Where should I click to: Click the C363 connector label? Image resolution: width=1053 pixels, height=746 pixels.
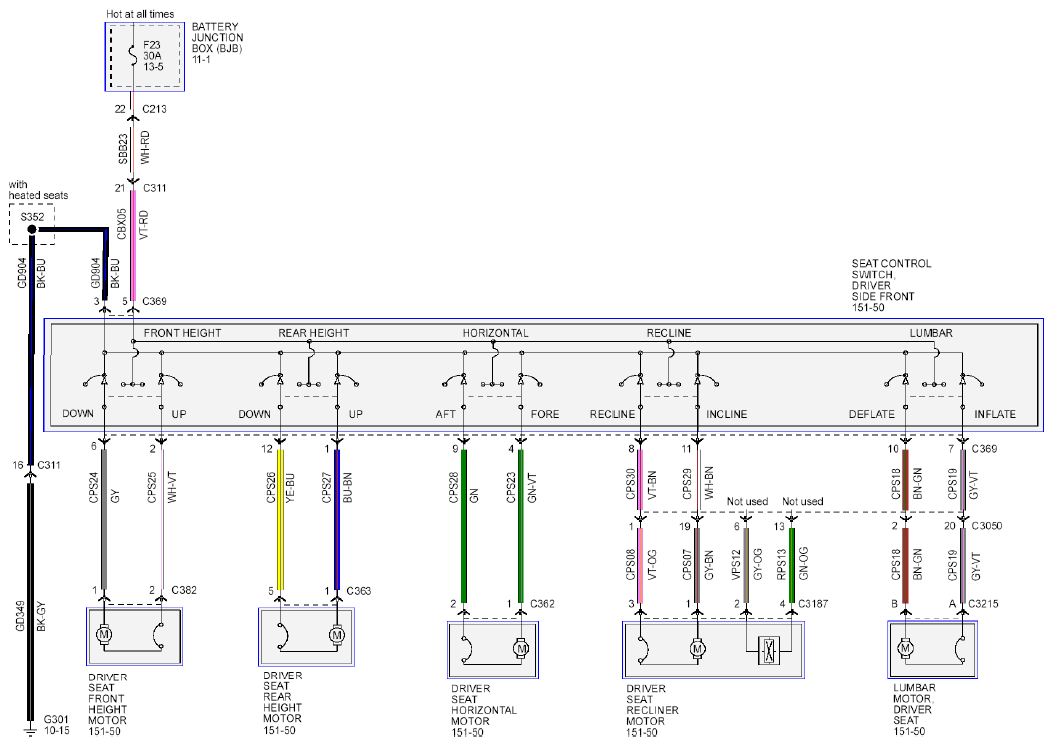359,591
